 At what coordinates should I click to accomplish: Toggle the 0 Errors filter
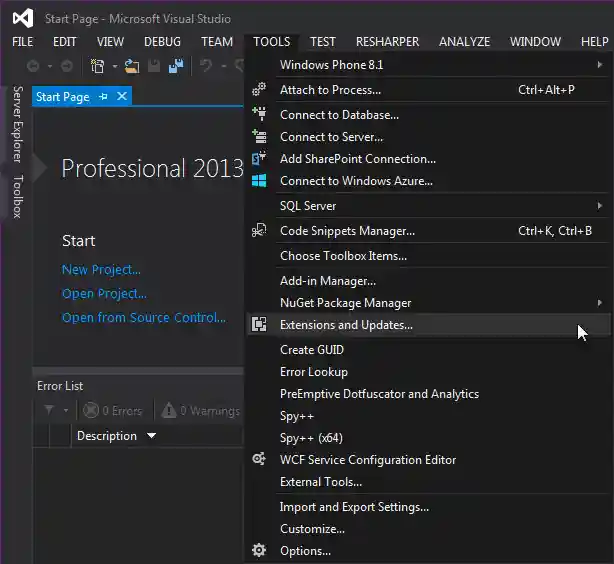click(x=112, y=410)
